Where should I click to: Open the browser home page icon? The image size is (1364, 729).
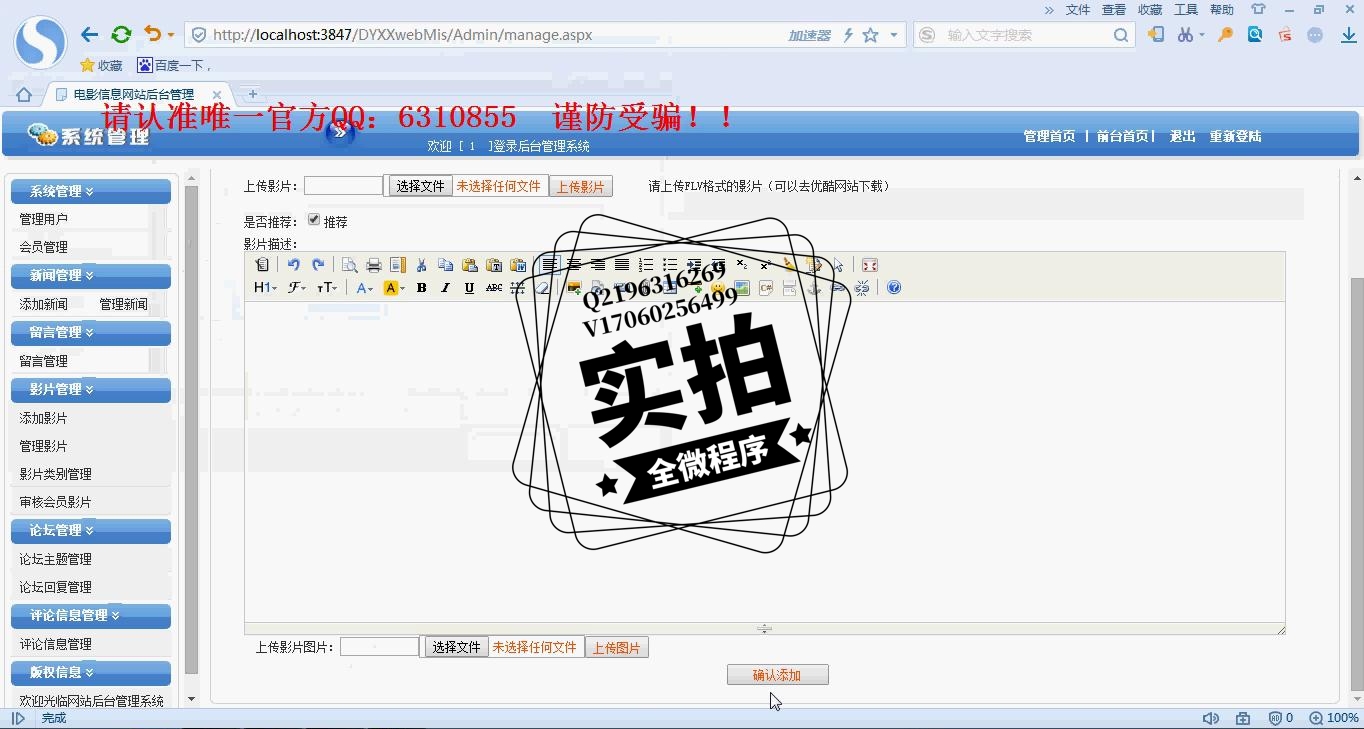coord(24,95)
